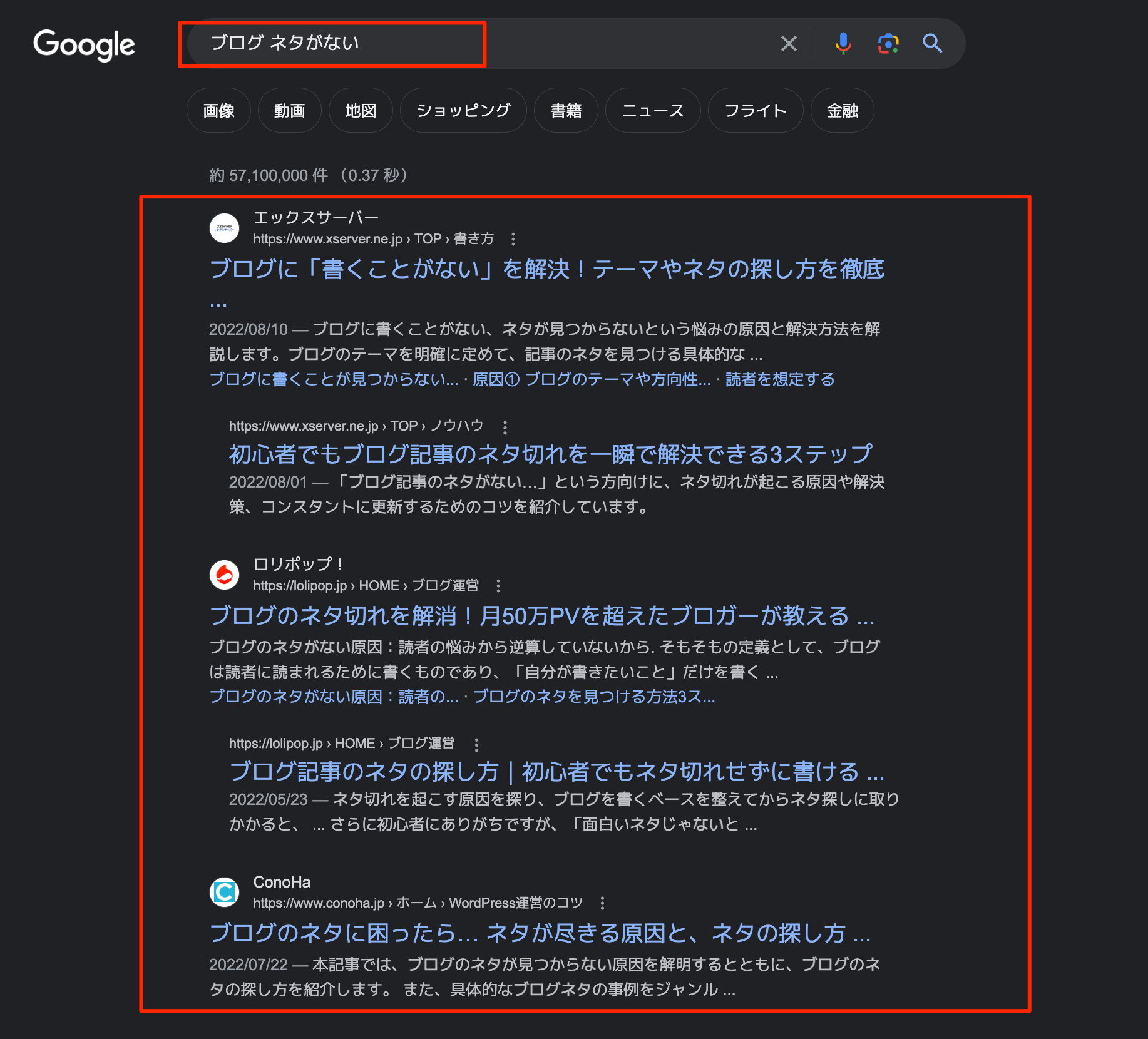Open more options for second lolipop.jp result
Screen dimensions: 1148x1039
coord(476,745)
